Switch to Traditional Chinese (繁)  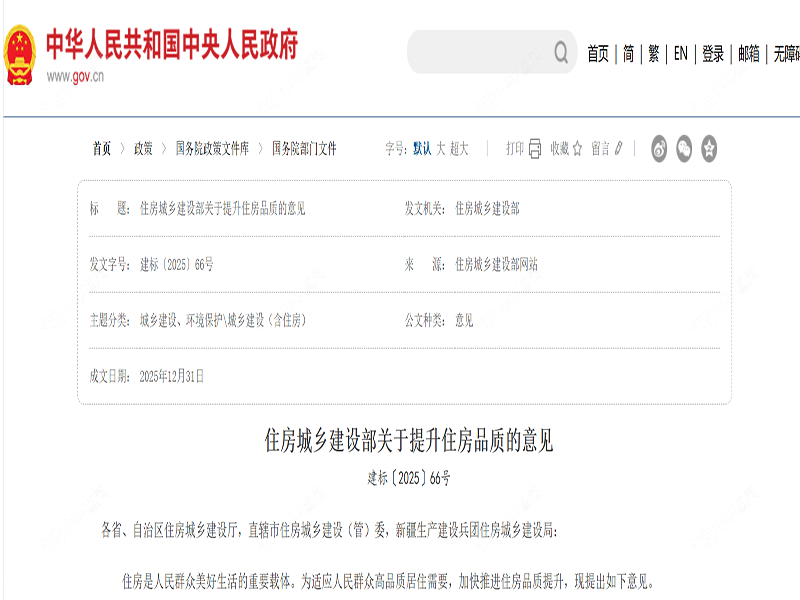(x=654, y=54)
